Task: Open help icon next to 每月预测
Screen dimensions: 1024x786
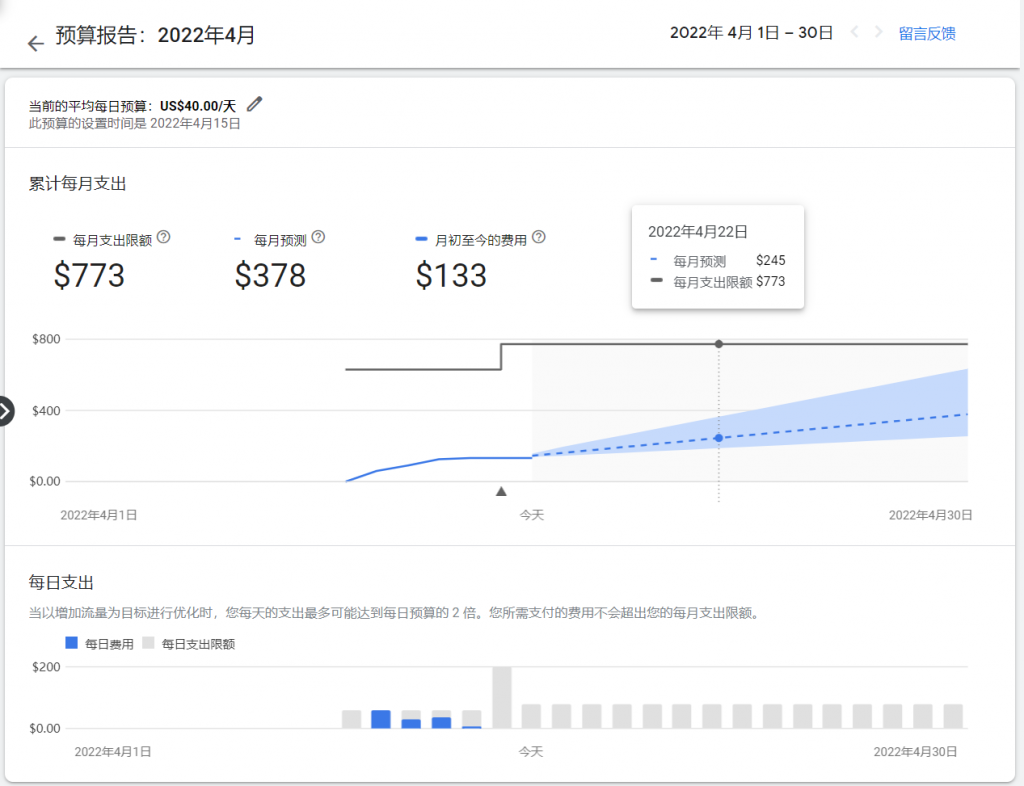Action: pyautogui.click(x=318, y=238)
